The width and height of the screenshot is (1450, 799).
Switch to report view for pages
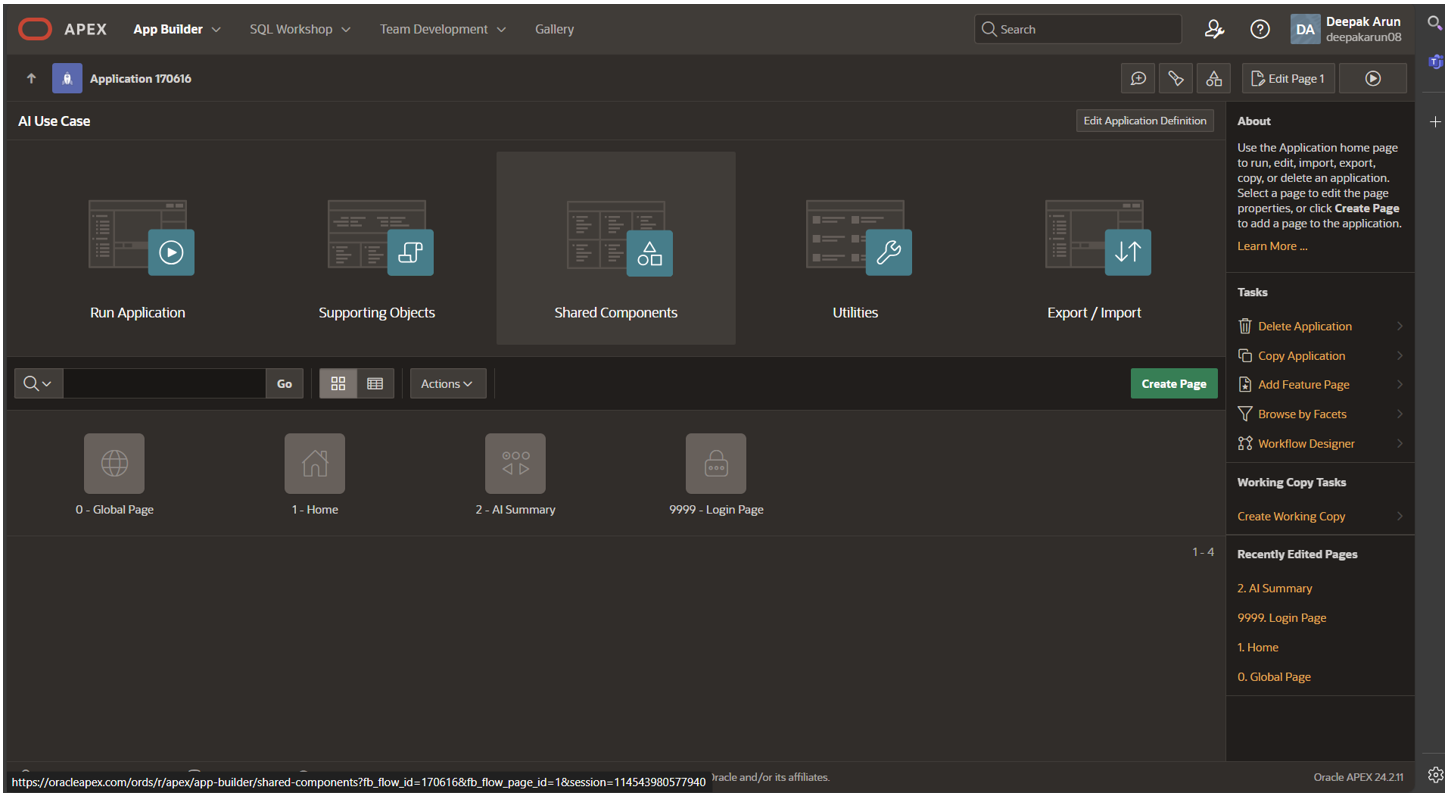click(375, 383)
